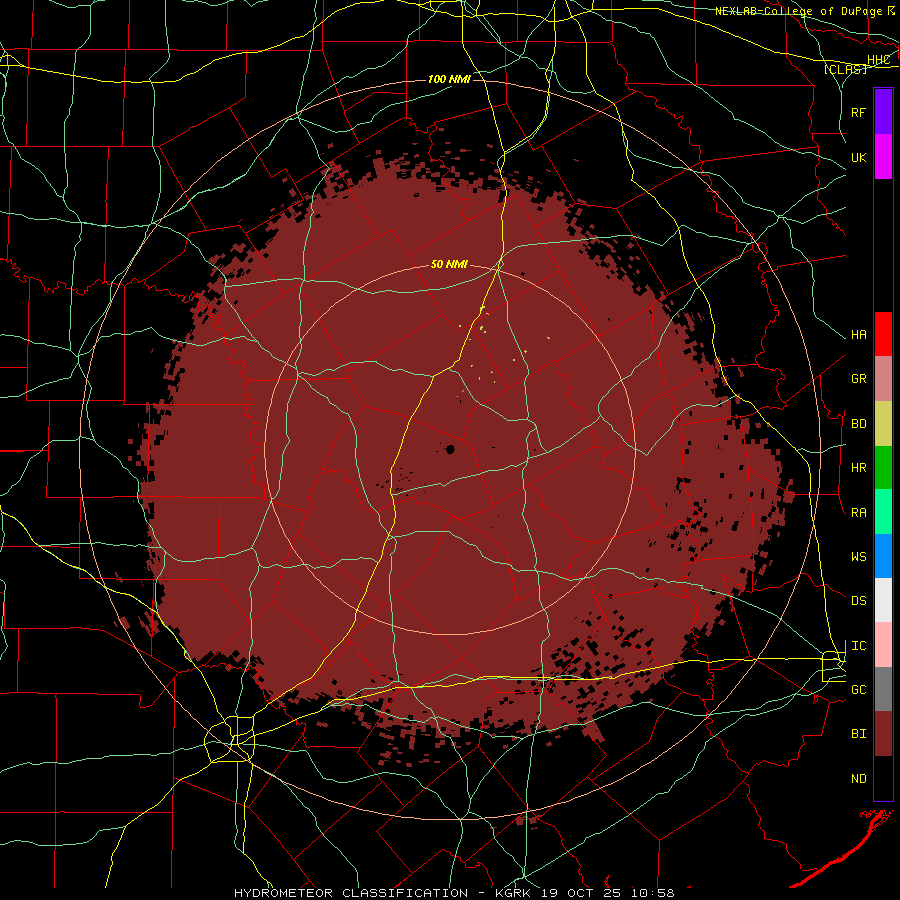Click the GC legend label

(859, 690)
